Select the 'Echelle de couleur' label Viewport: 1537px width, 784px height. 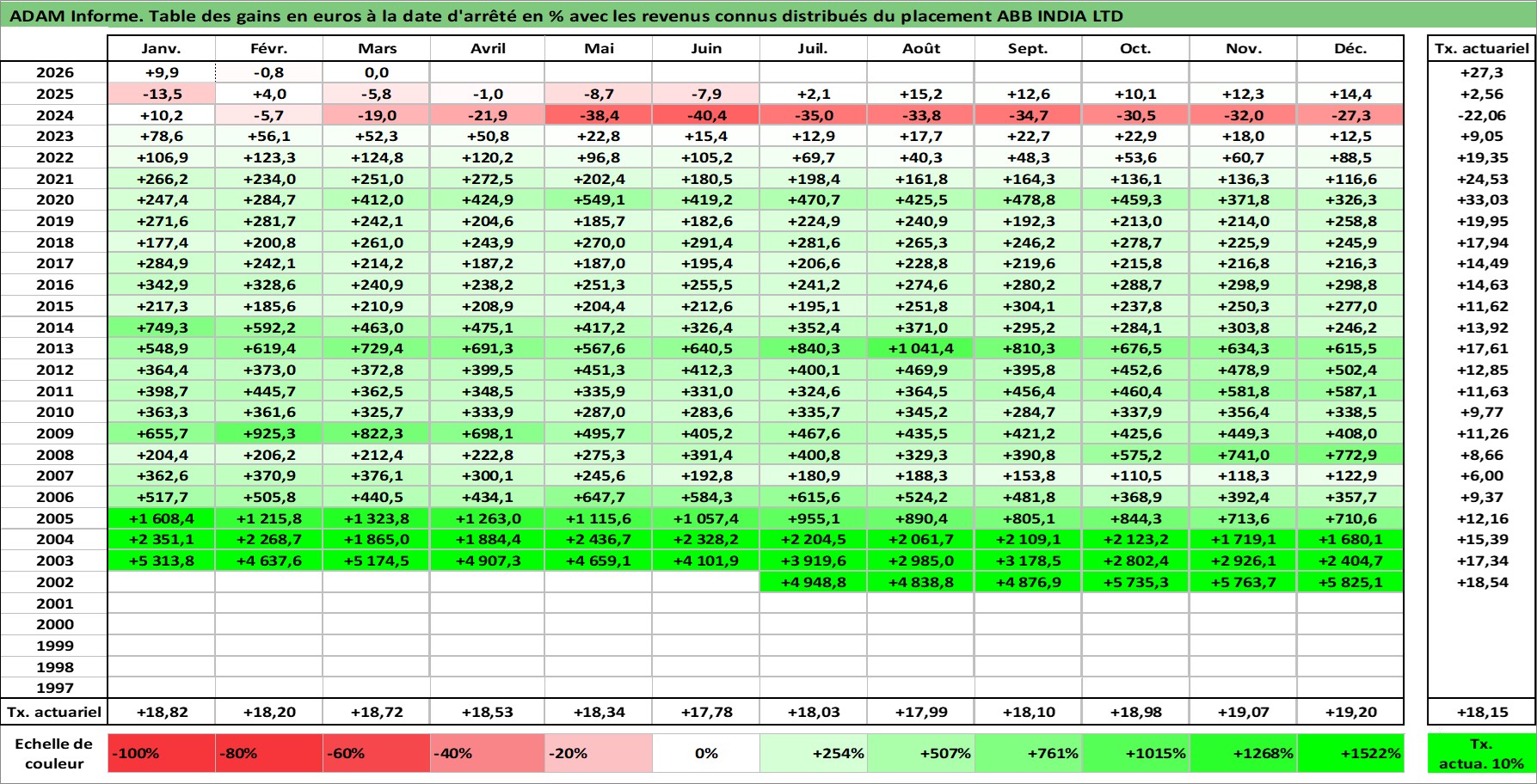click(x=54, y=753)
